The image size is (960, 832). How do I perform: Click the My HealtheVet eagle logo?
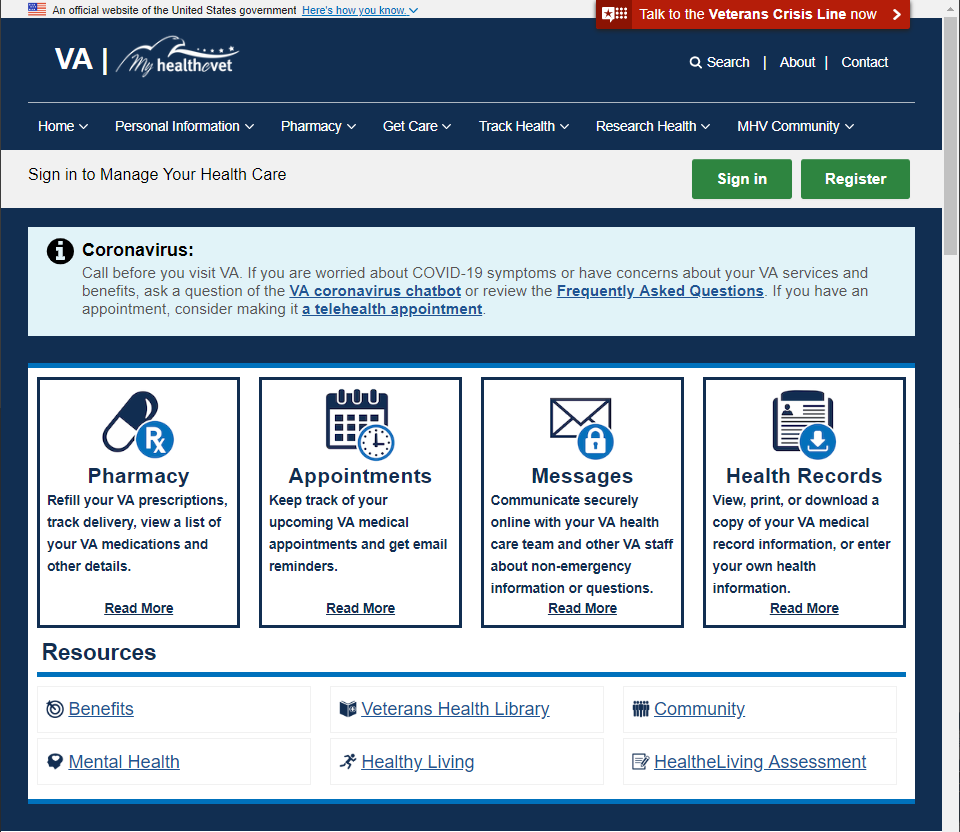178,56
